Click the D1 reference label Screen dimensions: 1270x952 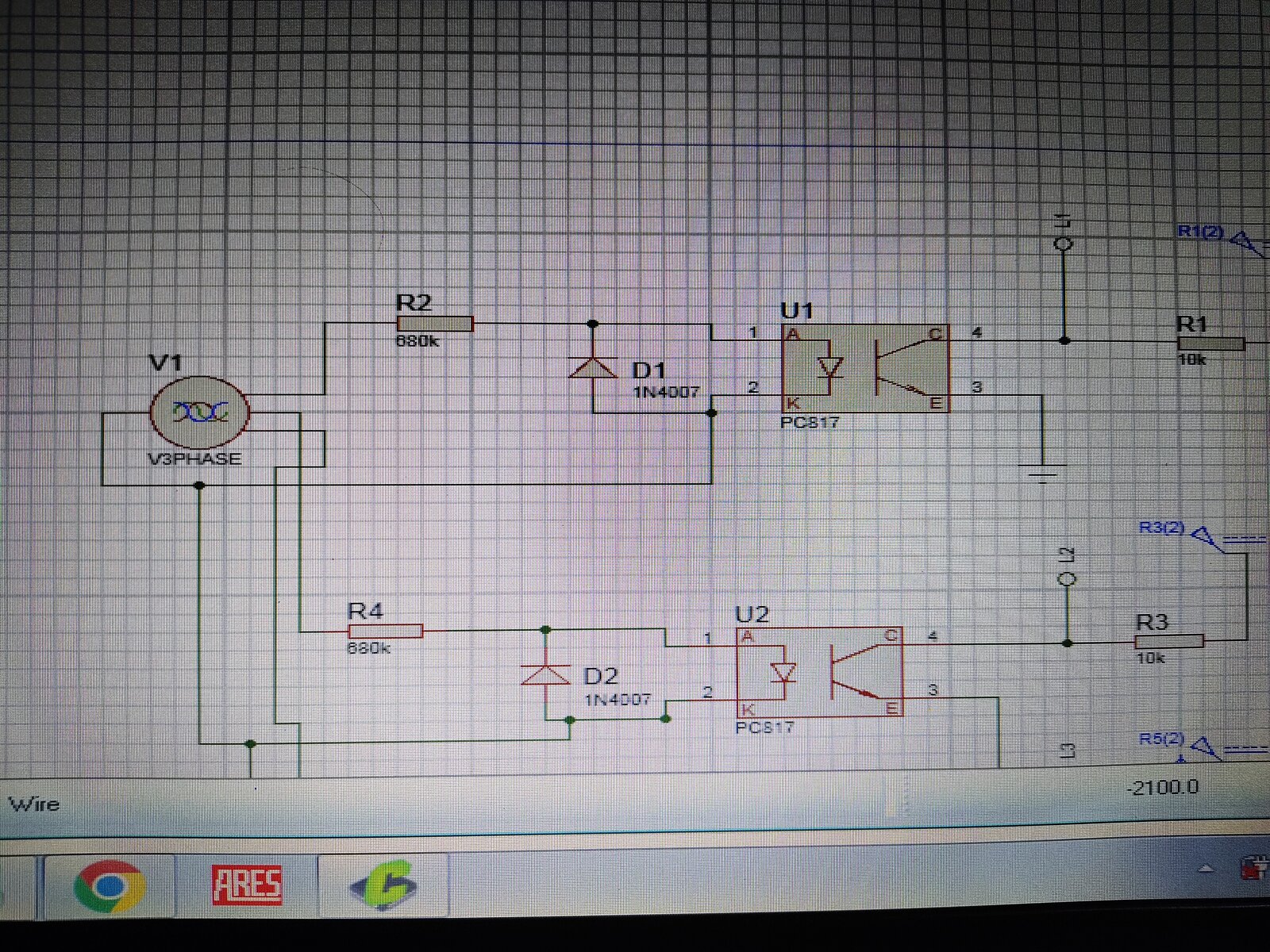tap(649, 370)
